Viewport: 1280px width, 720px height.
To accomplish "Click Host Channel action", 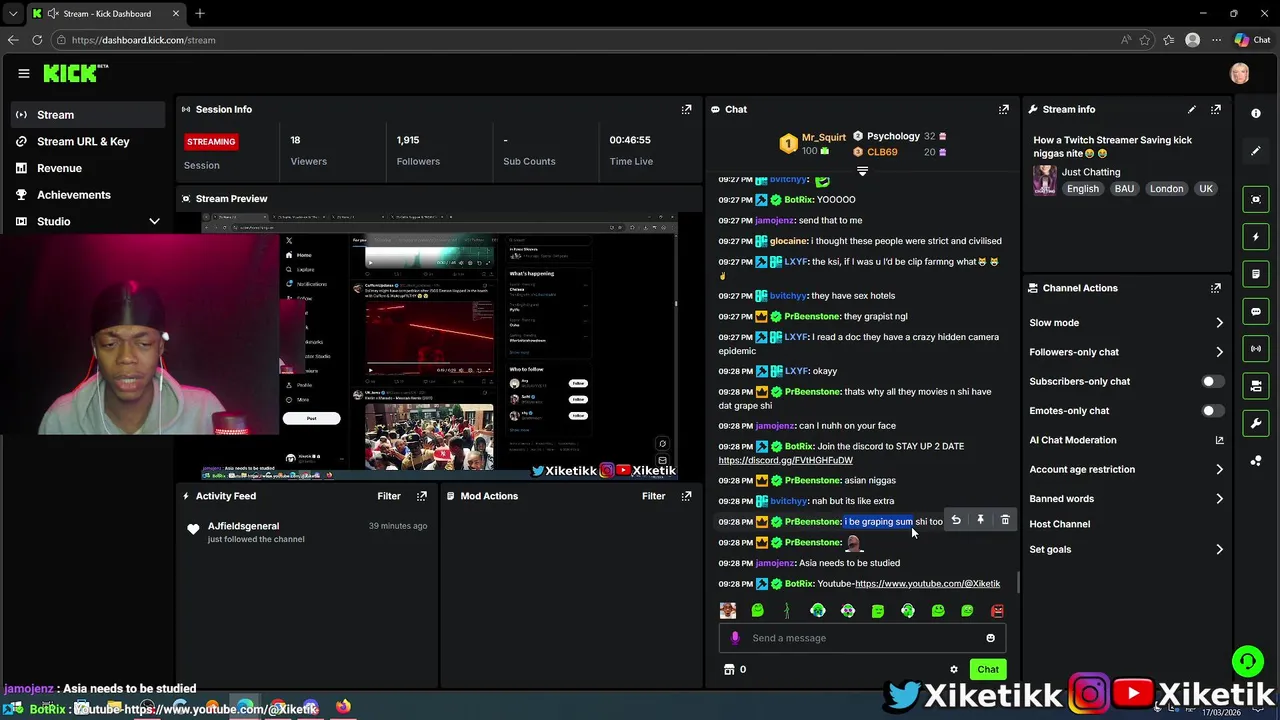I will click(1059, 524).
